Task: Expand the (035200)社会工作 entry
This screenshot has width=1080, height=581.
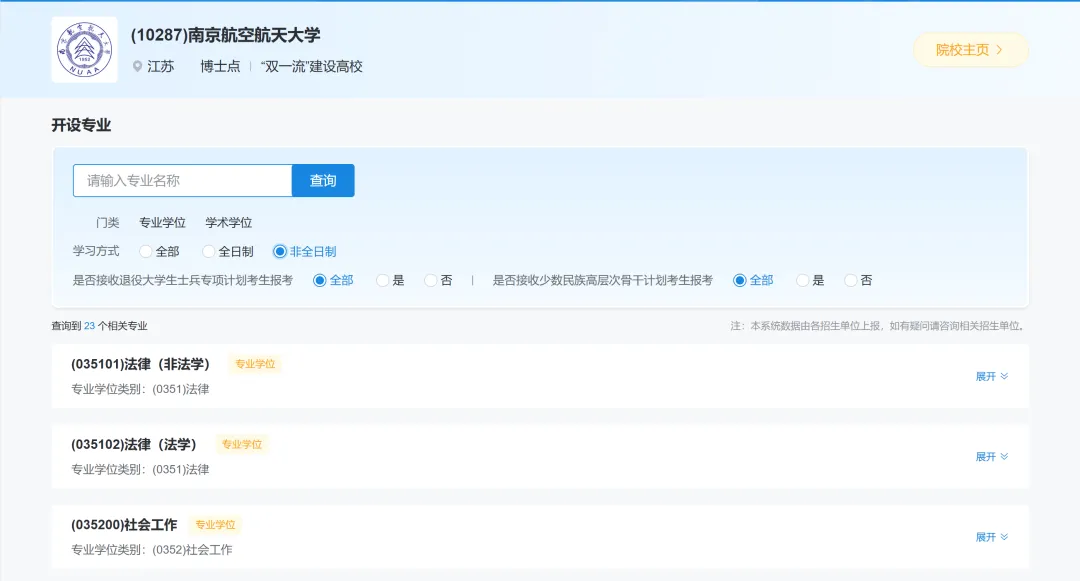Action: pyautogui.click(x=992, y=537)
